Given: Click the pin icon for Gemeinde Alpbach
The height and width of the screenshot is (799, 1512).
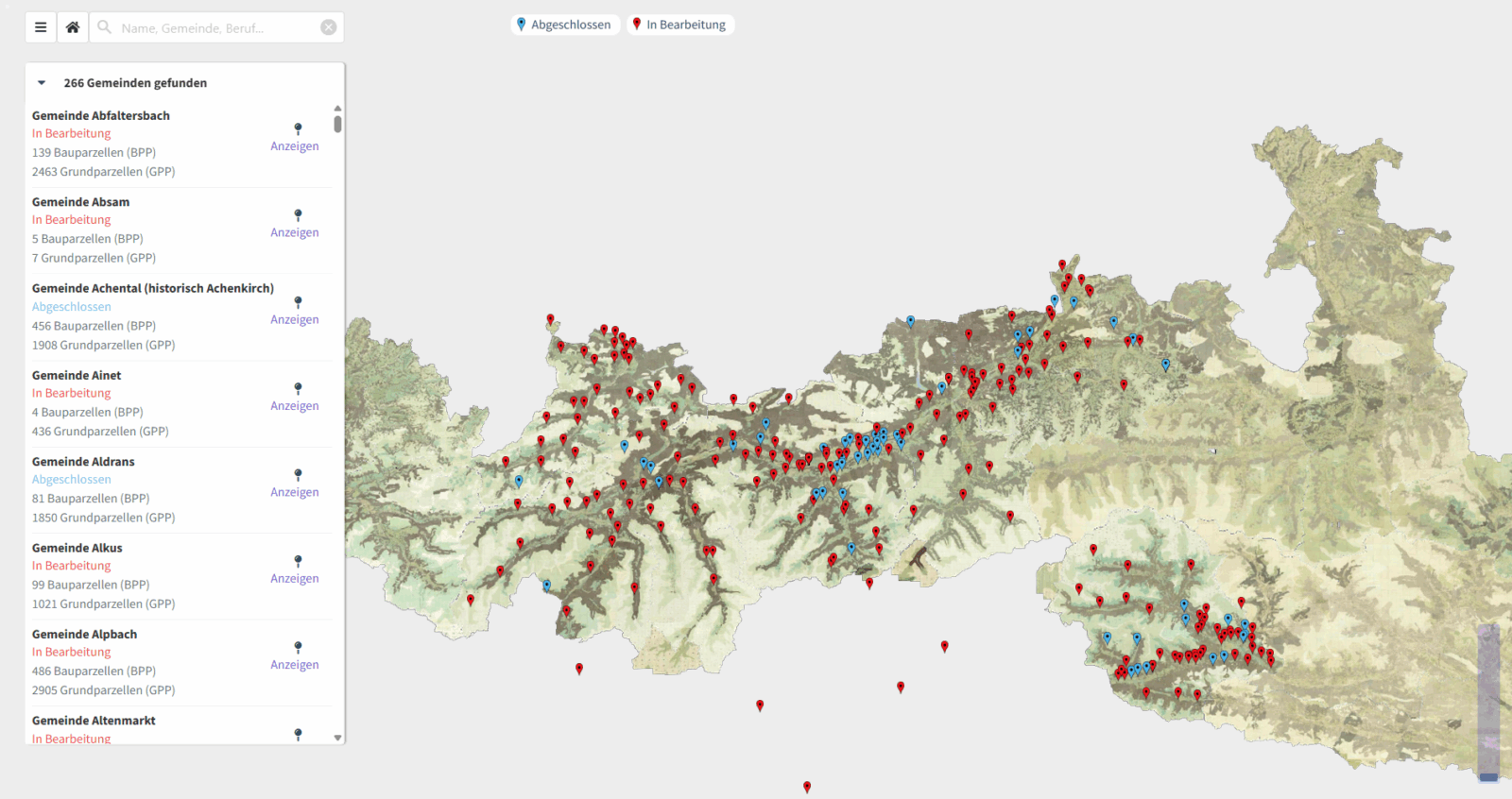Looking at the screenshot, I should (x=298, y=648).
